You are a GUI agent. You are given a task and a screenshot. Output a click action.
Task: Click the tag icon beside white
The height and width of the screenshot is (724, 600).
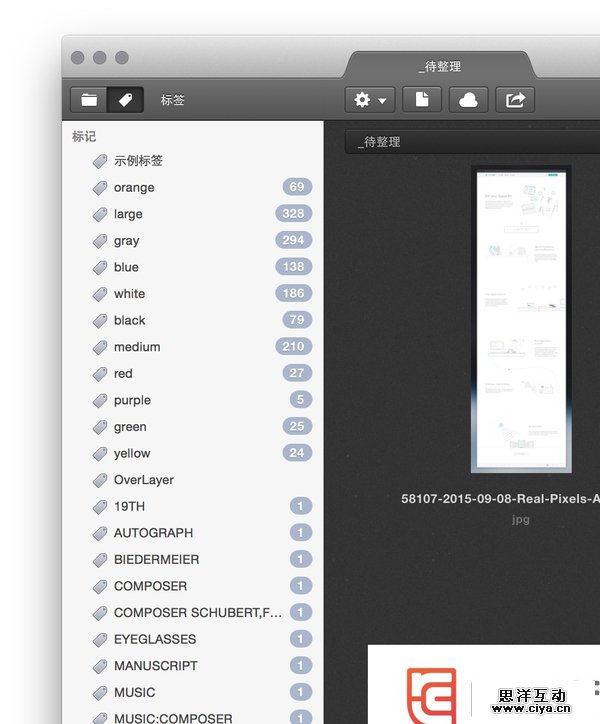click(100, 294)
